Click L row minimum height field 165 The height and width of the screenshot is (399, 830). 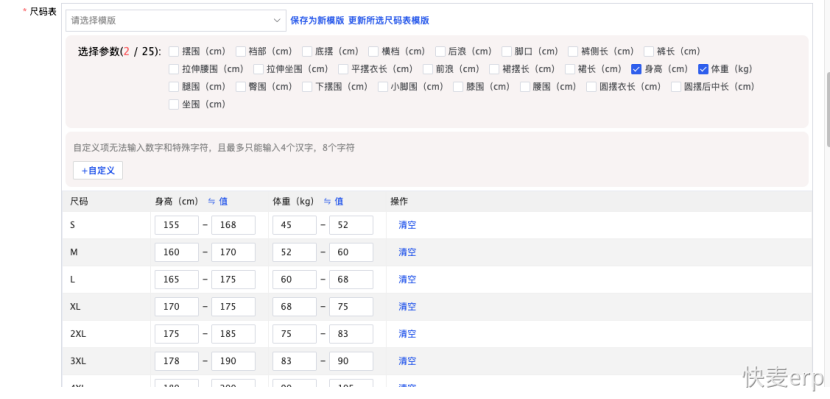[x=177, y=279]
